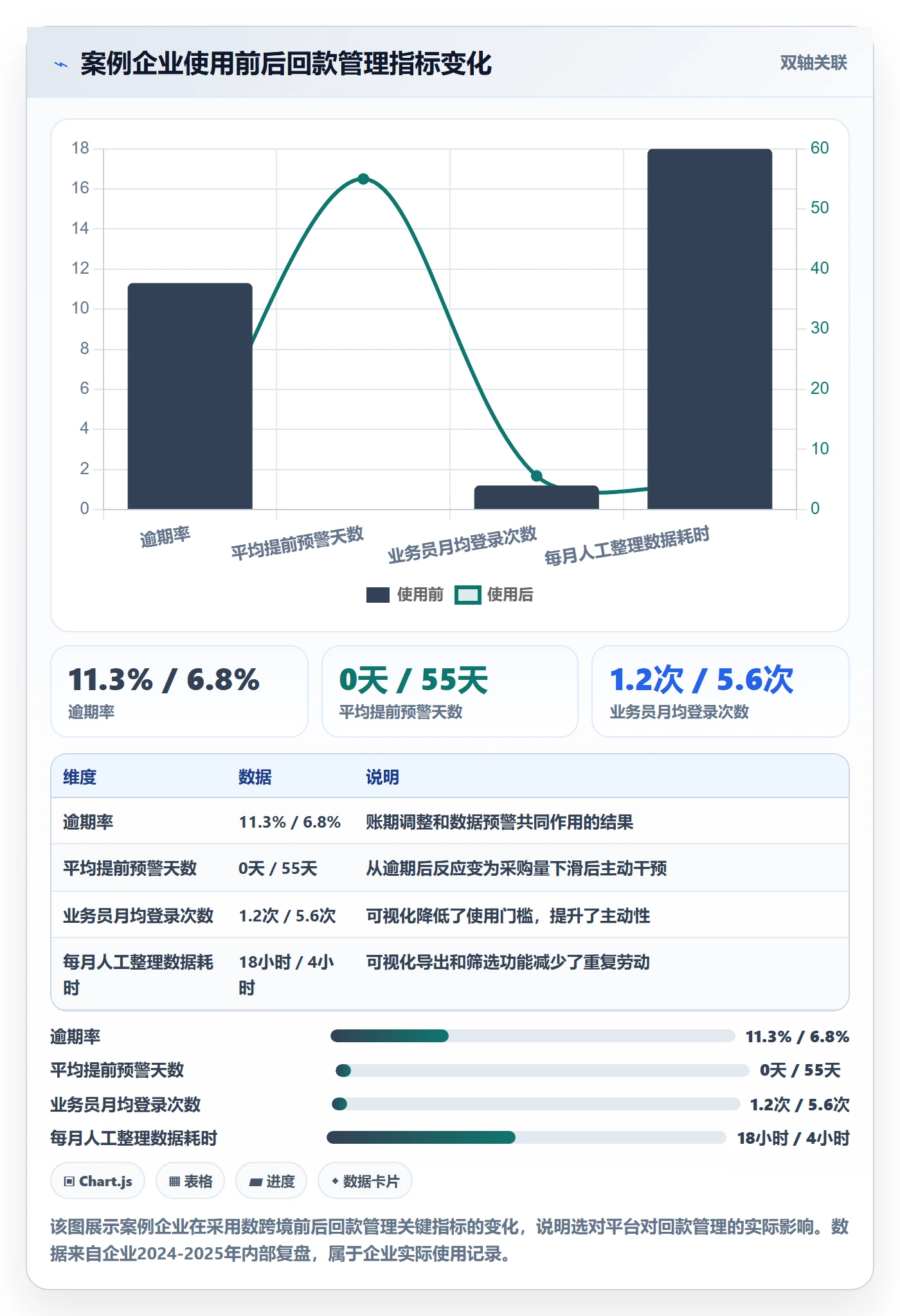Screen dimensions: 900x1316
Task: Click the 维度 column header
Action: tap(80, 777)
